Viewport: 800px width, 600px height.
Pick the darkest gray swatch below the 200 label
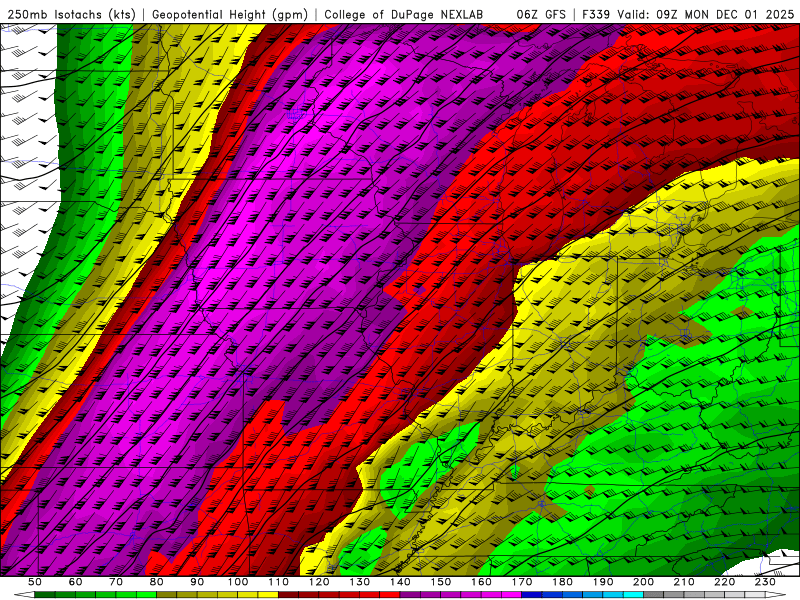point(654,594)
